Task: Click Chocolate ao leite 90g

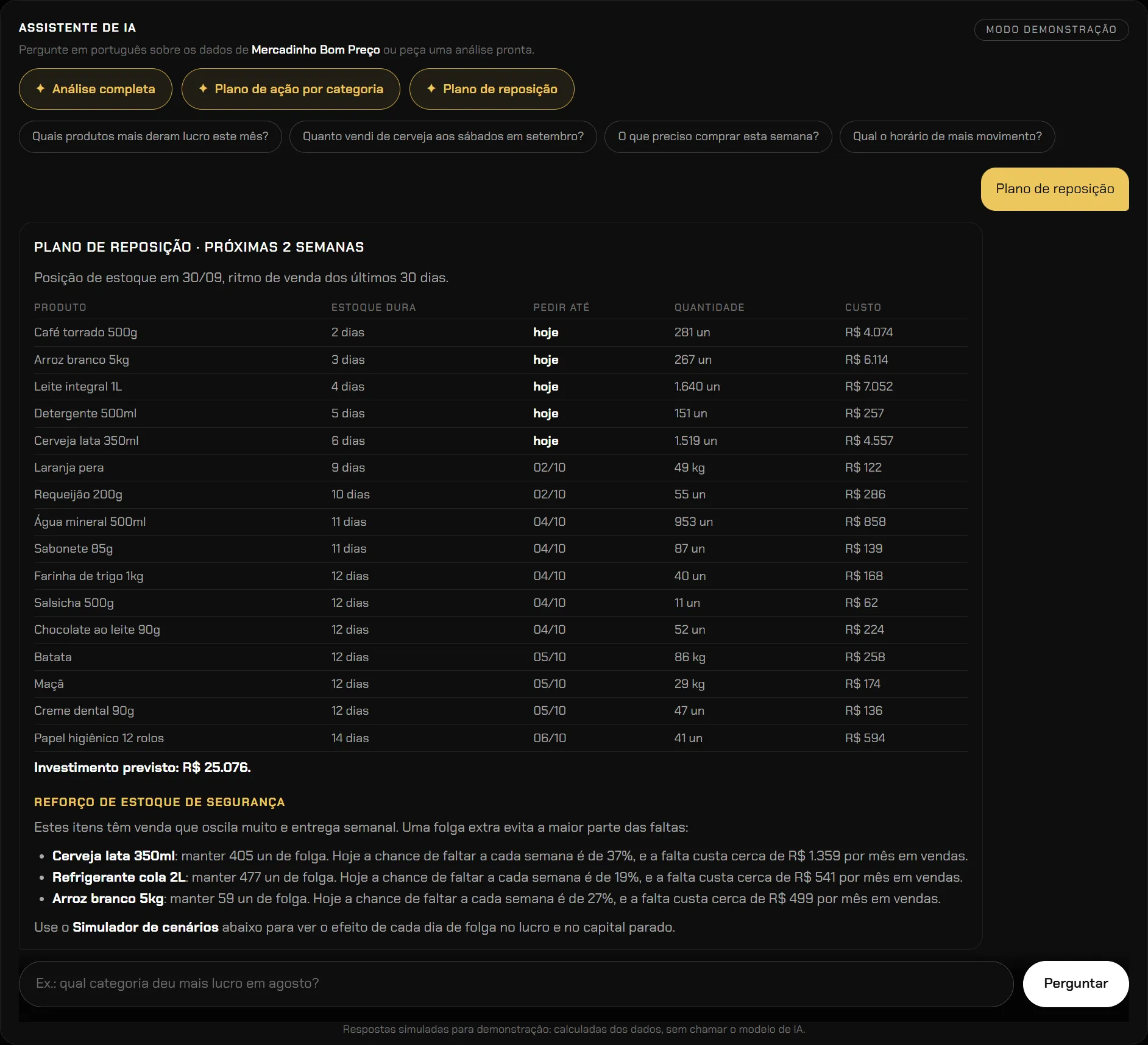Action: point(97,629)
